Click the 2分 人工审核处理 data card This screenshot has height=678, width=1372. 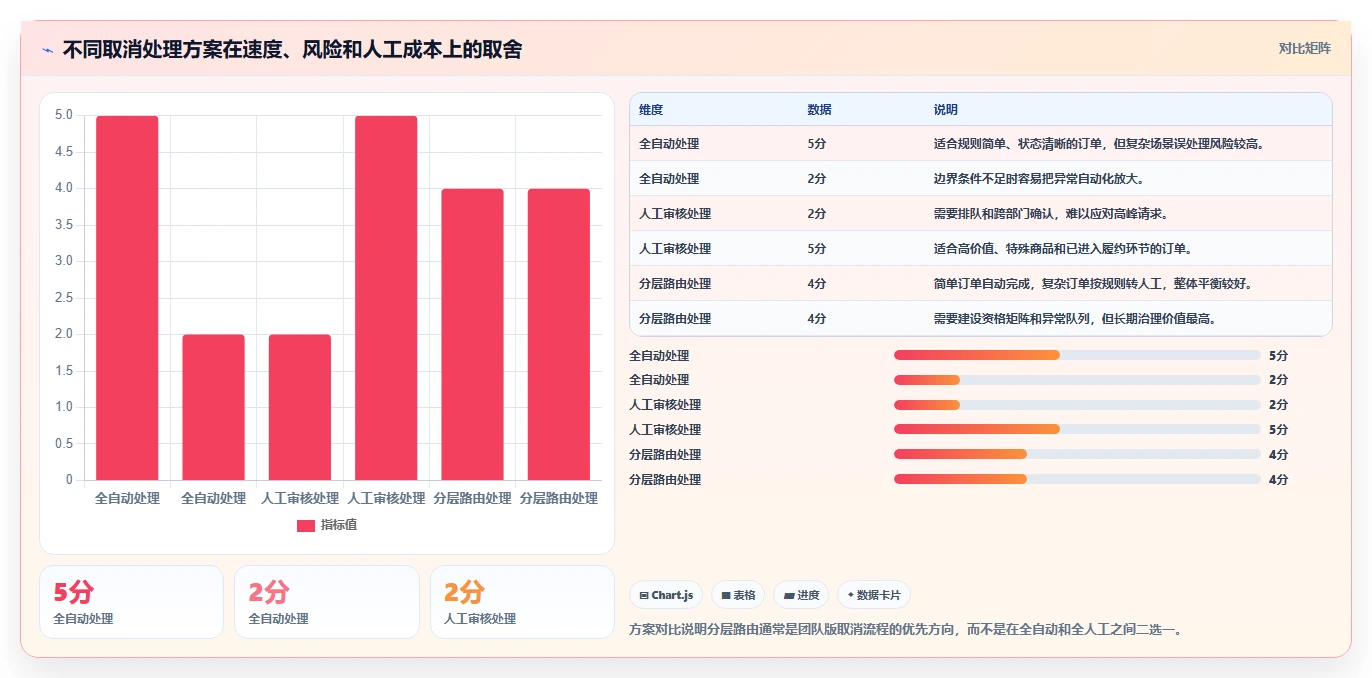click(522, 602)
